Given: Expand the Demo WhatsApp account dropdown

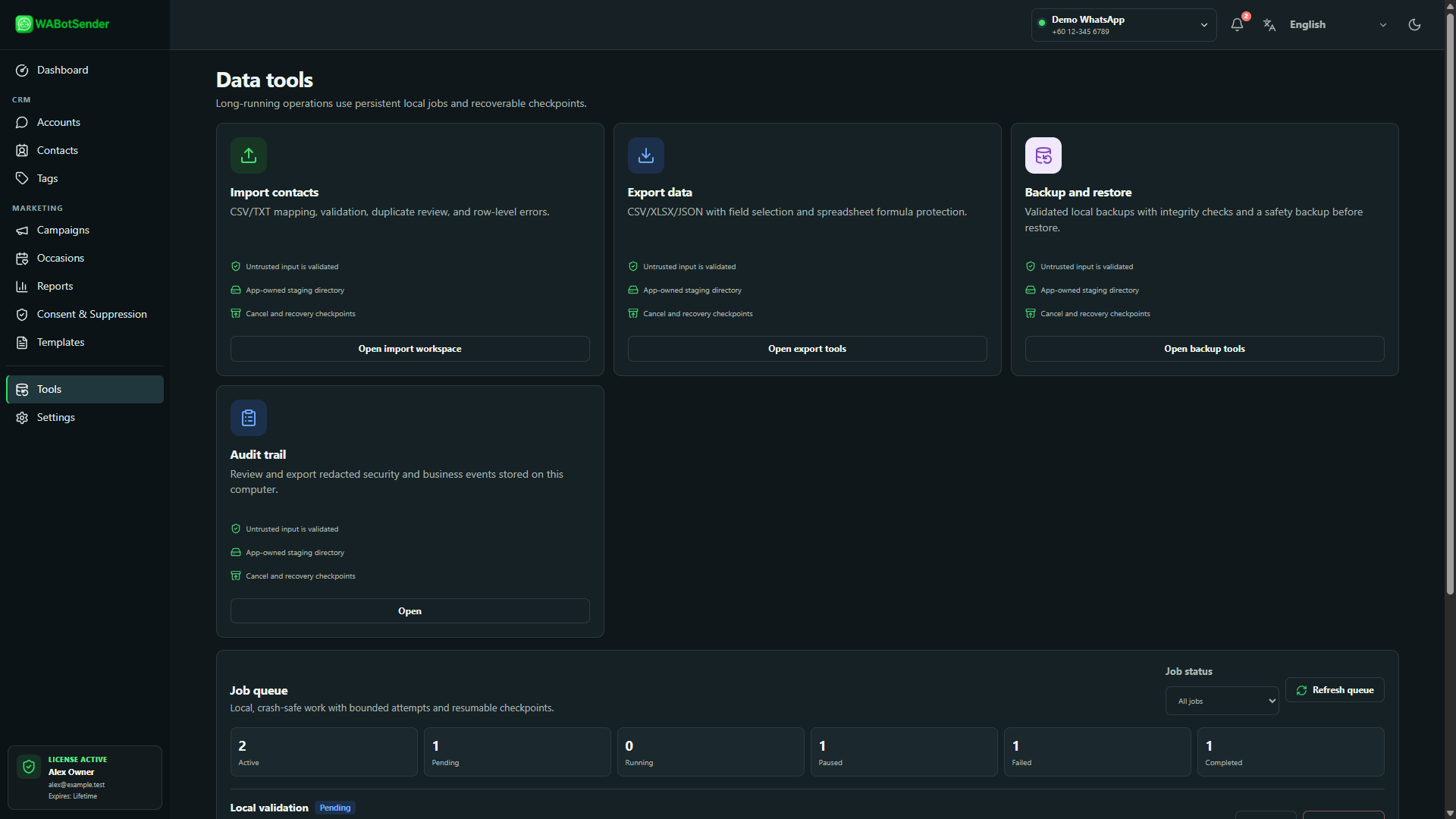Looking at the screenshot, I should pyautogui.click(x=1124, y=25).
